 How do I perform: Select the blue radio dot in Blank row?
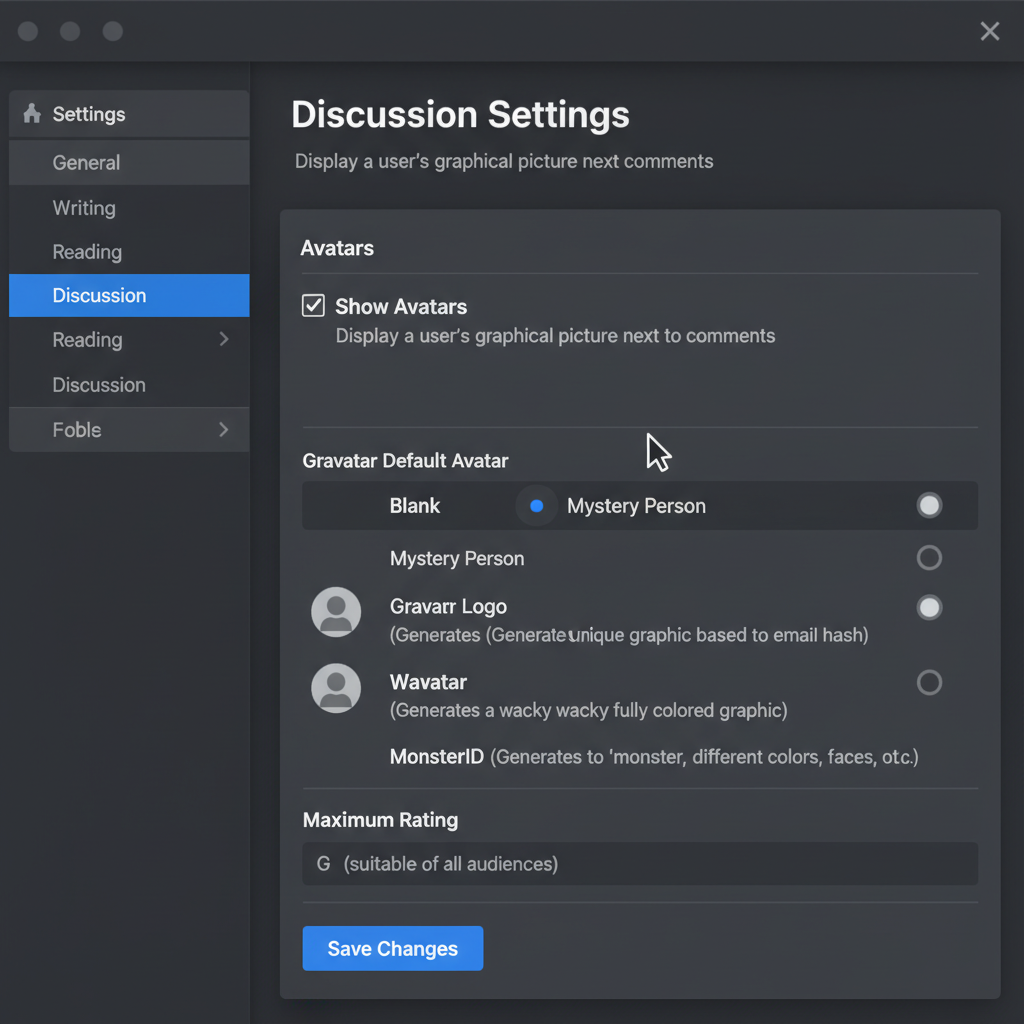pos(536,506)
